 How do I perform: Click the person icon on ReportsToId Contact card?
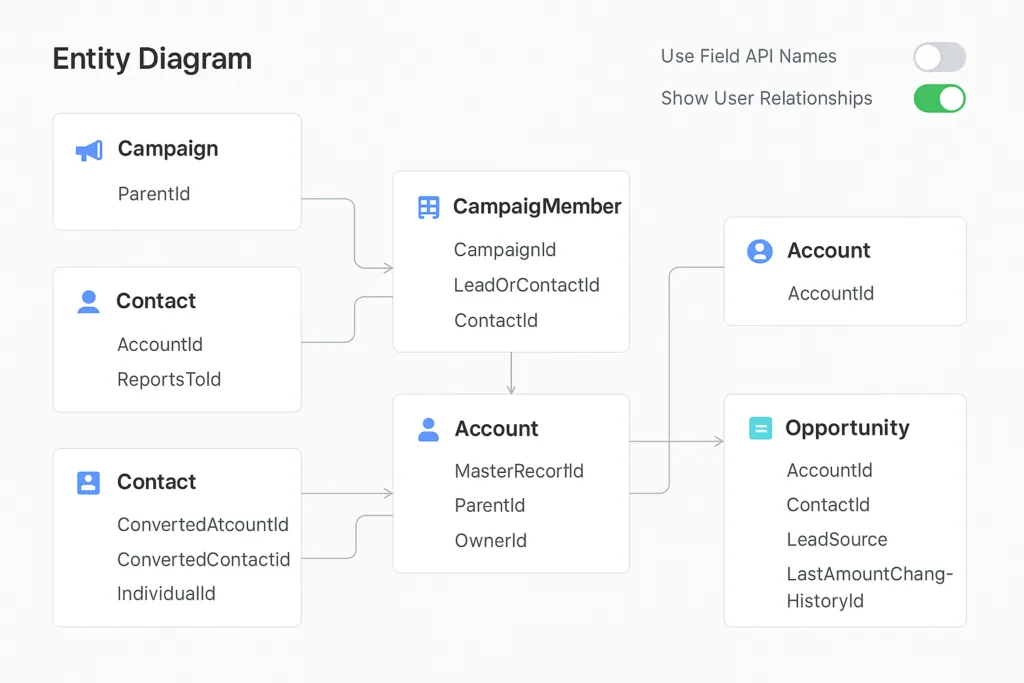(x=88, y=302)
